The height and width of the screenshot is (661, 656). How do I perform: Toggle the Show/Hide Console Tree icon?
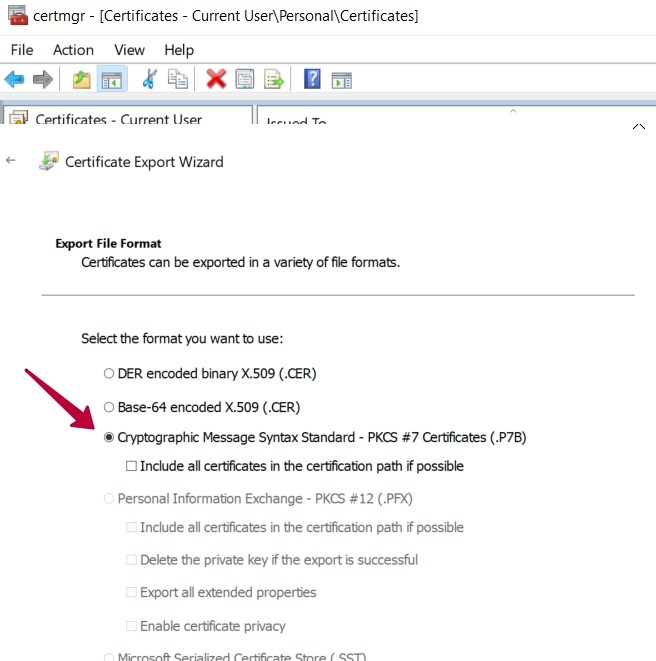tap(110, 79)
